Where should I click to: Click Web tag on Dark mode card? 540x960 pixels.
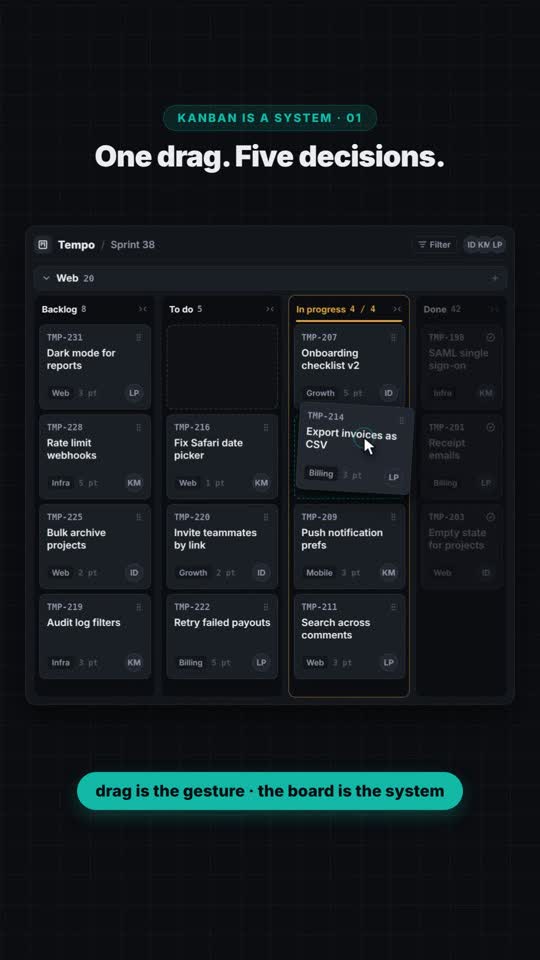(60, 393)
